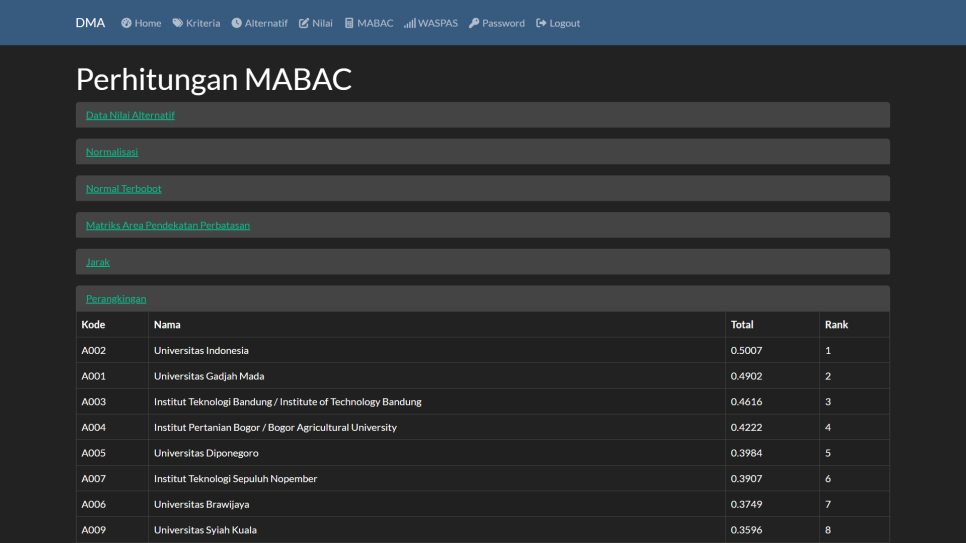Click the total value 0.4902
This screenshot has height=543, width=966.
coord(746,376)
